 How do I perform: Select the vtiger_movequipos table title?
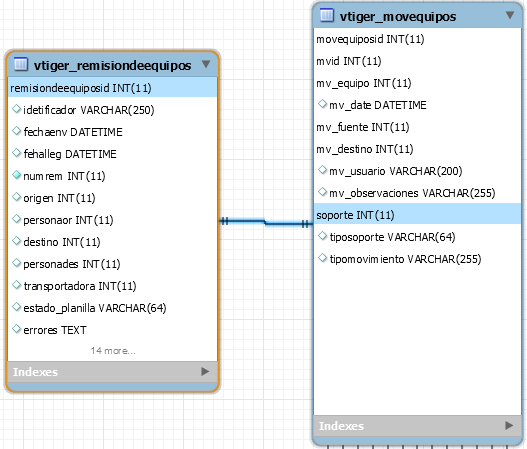(398, 16)
